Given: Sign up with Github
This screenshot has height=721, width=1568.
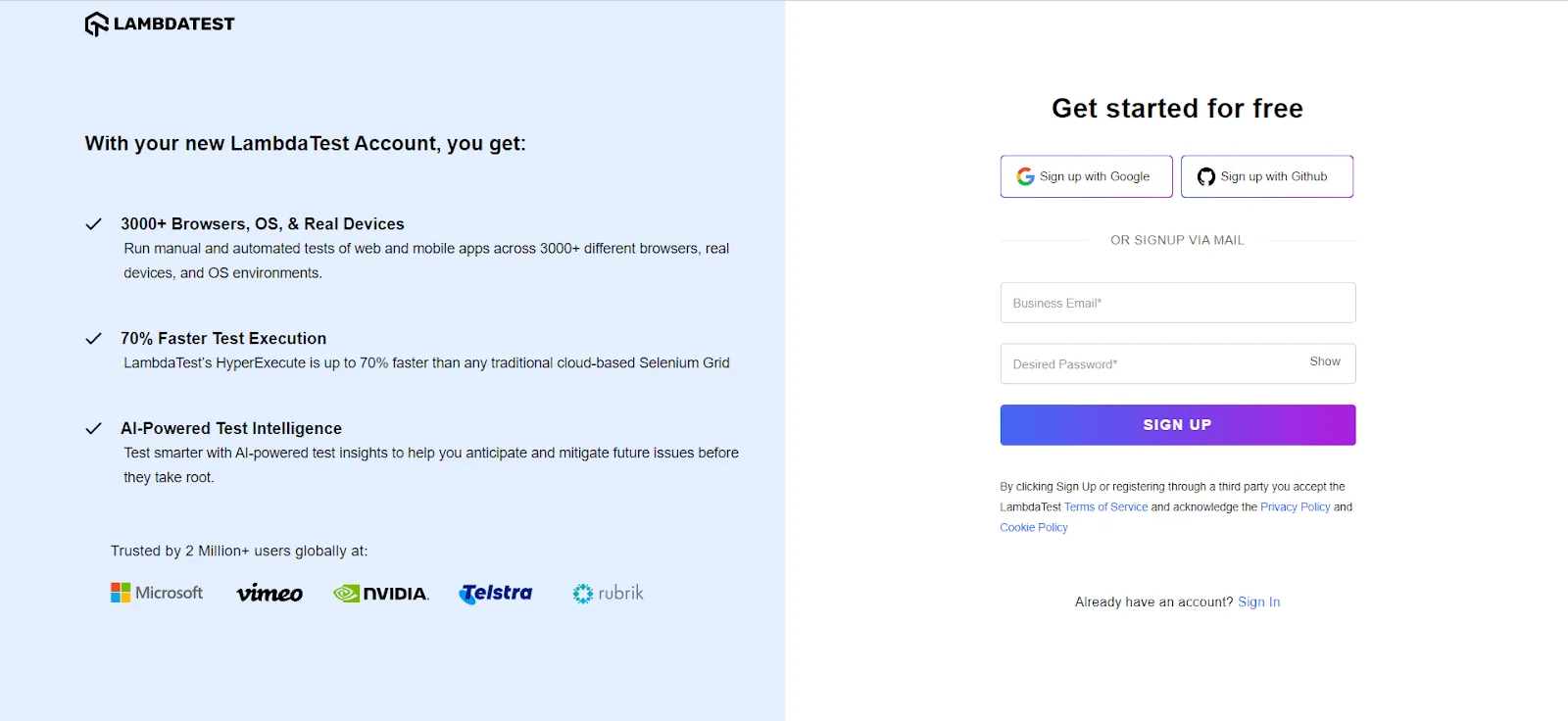Looking at the screenshot, I should tap(1267, 176).
